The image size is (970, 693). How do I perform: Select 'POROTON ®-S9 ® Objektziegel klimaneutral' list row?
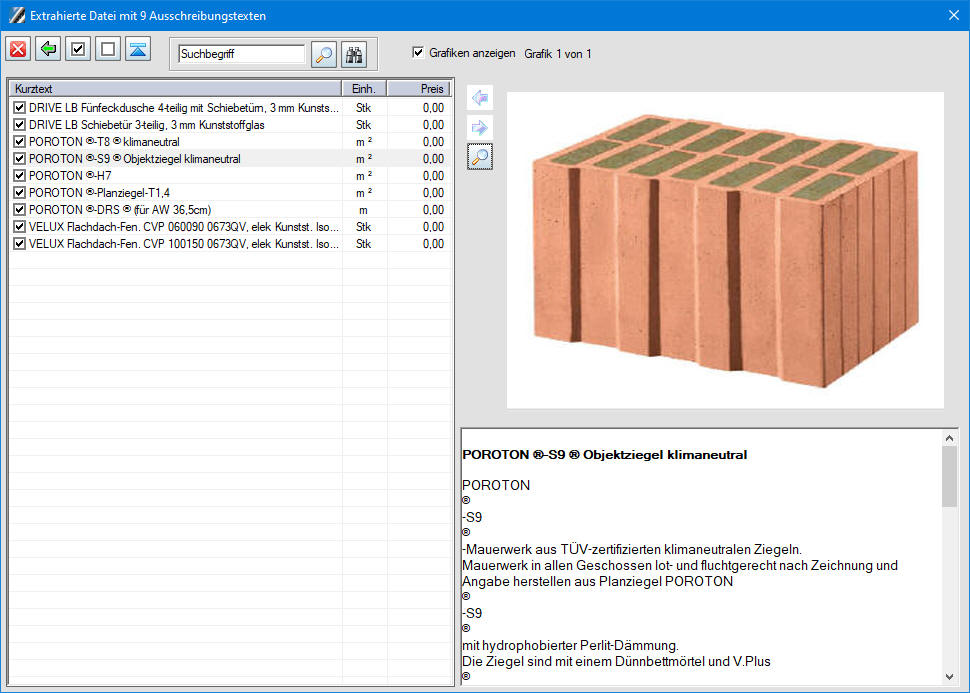coord(135,159)
